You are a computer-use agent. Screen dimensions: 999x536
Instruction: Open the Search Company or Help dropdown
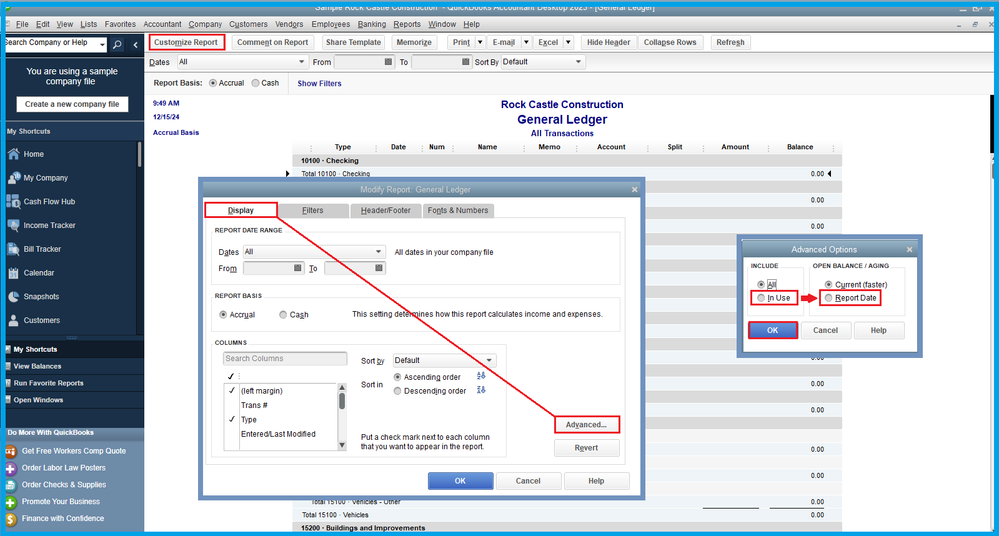[102, 45]
